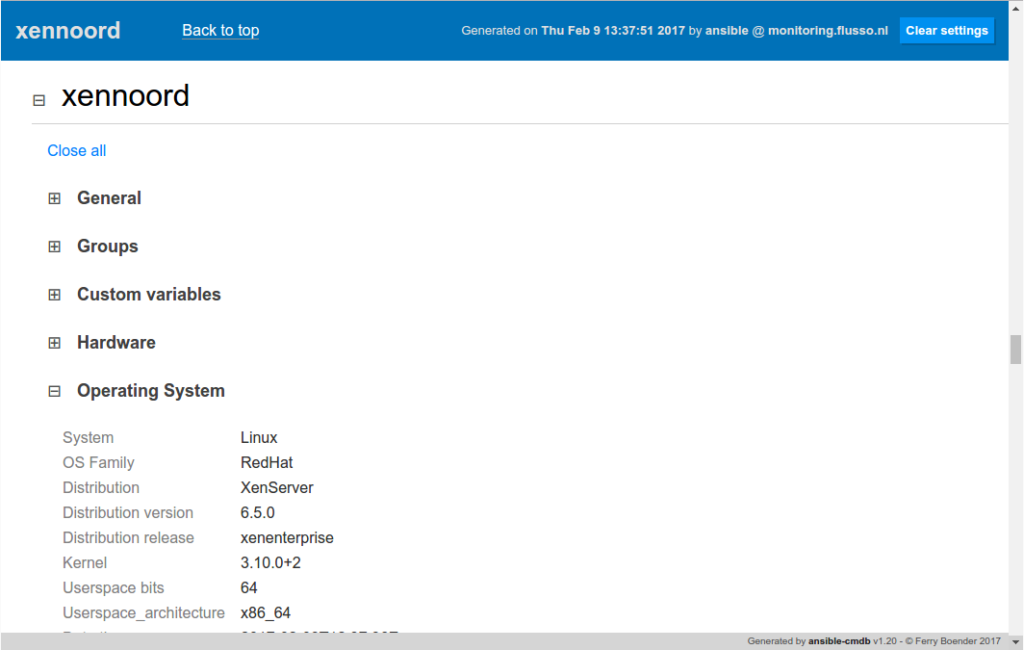Collapse the xennoord host details icon
This screenshot has width=1024, height=650.
38,100
